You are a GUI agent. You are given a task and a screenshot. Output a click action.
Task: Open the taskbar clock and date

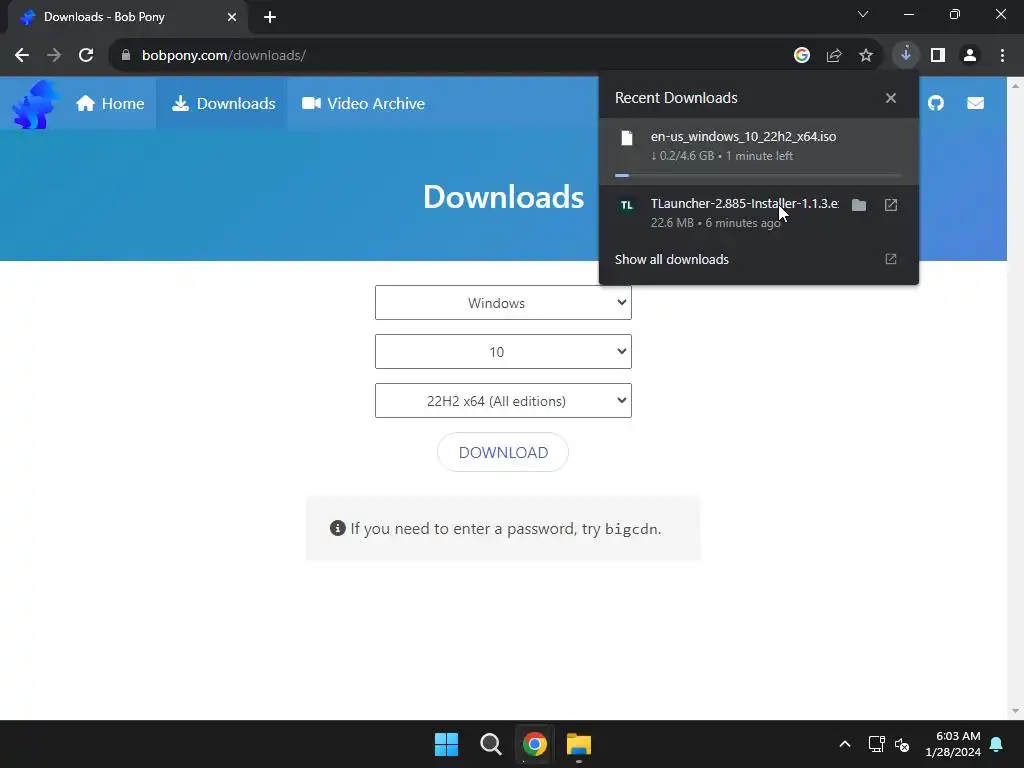(x=953, y=744)
